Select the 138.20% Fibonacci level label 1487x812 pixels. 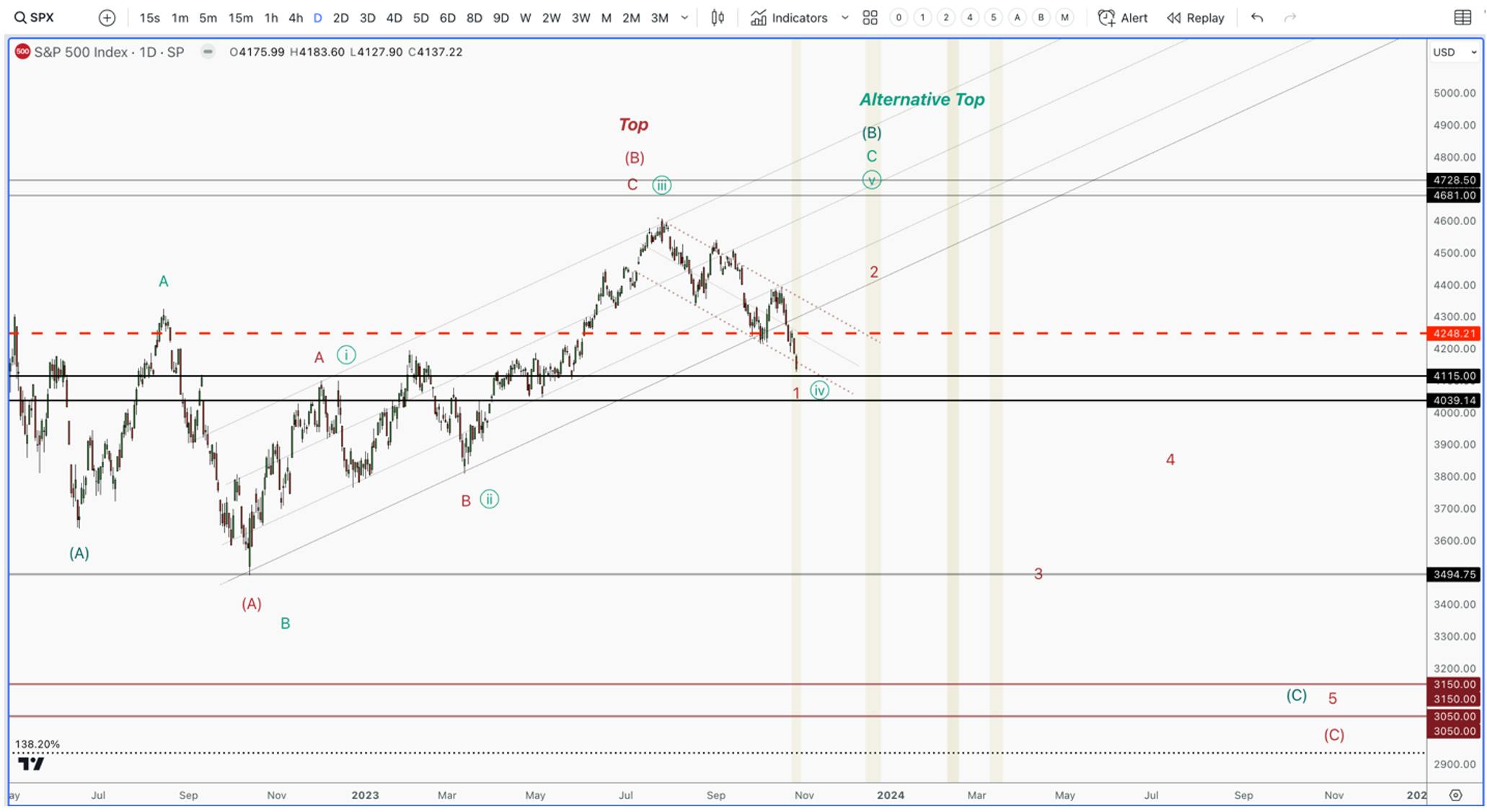click(37, 744)
